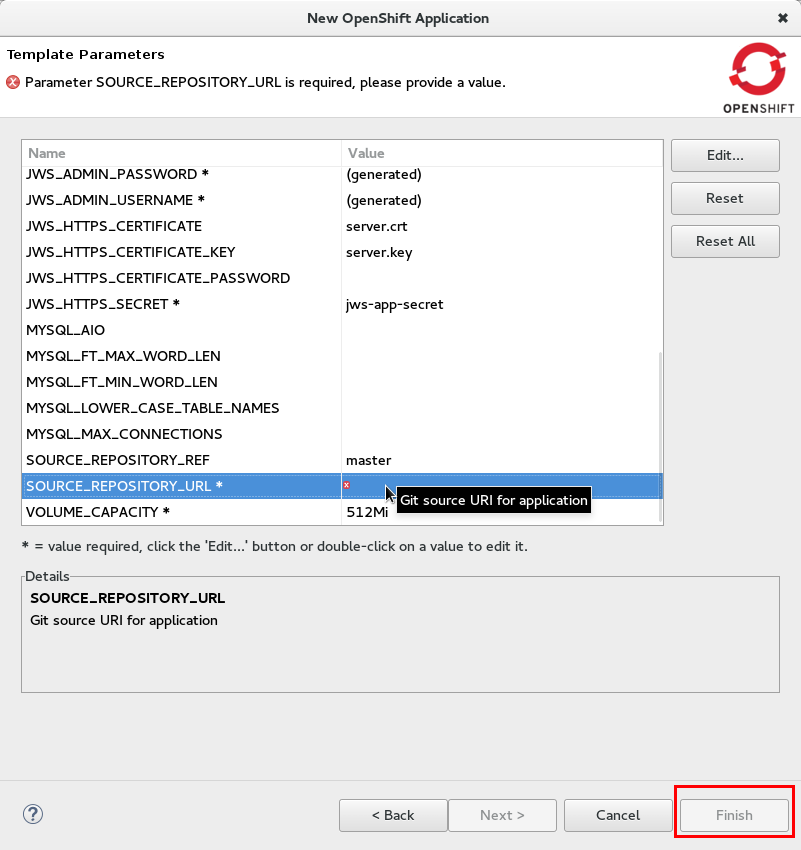Image resolution: width=801 pixels, height=850 pixels.
Task: Select the JWS_HTTPS_CERTIFICATE row
Action: coord(342,227)
